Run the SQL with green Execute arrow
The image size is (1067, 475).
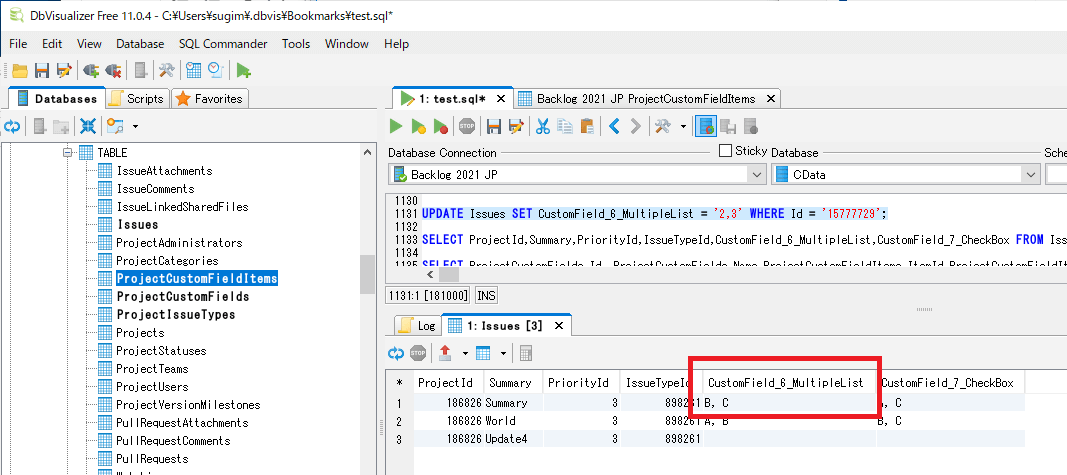pyautogui.click(x=395, y=127)
